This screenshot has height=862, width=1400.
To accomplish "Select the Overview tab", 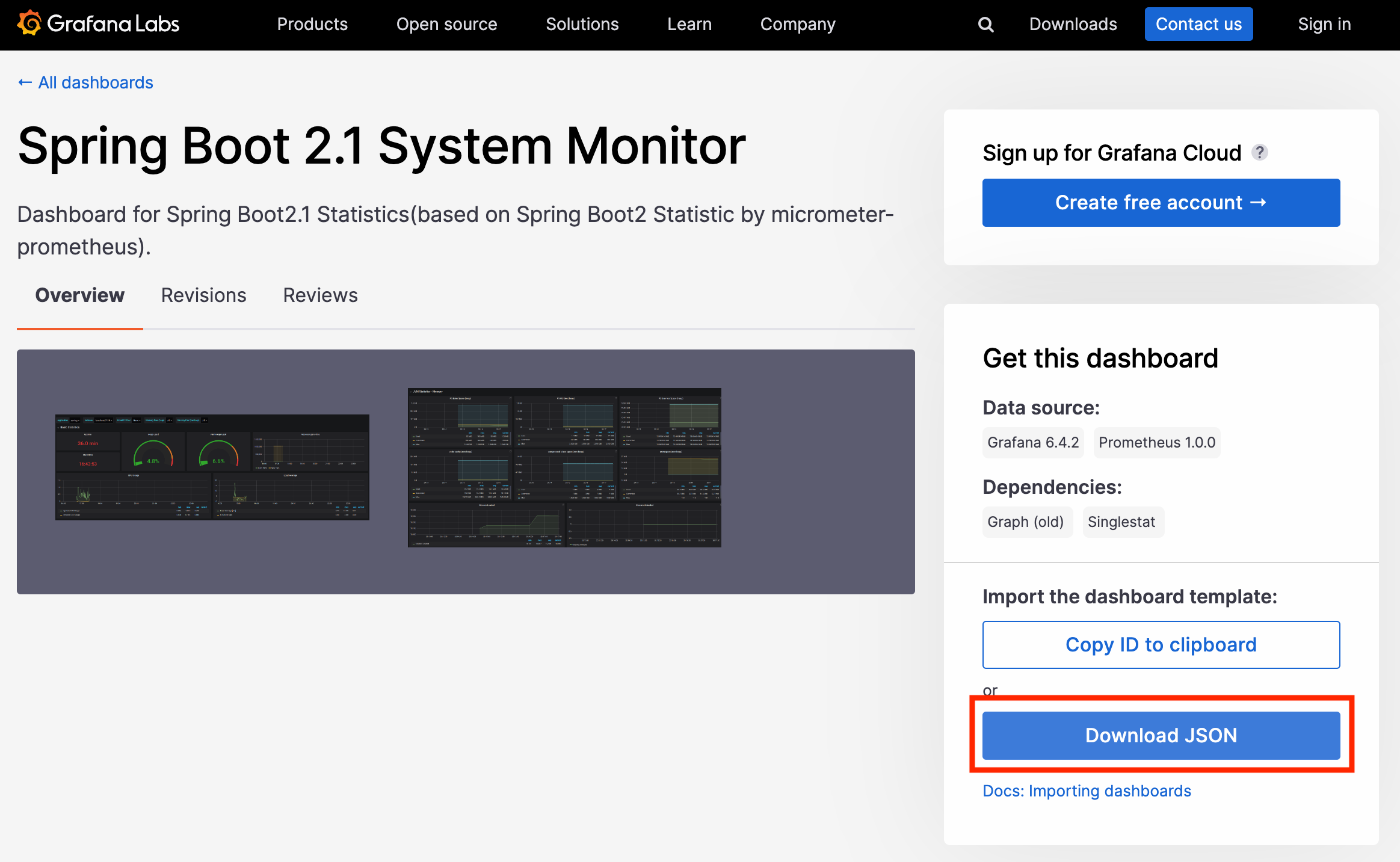I will coord(79,295).
